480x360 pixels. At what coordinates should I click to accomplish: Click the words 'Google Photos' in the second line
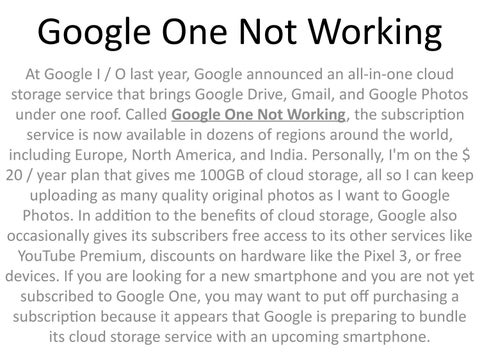[419, 94]
